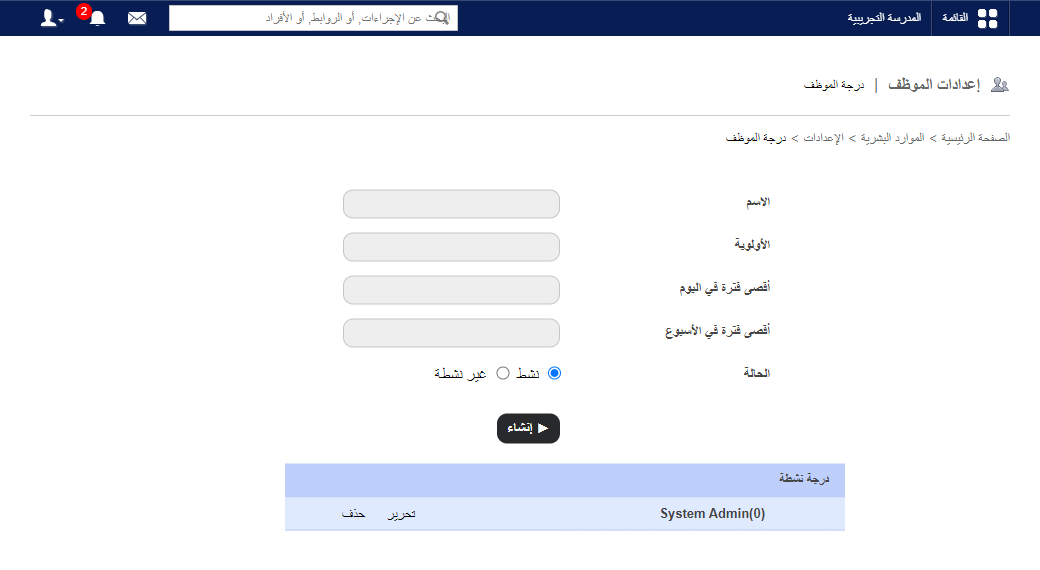Click the search magnifier icon
Image resolution: width=1040 pixels, height=570 pixels.
click(x=442, y=18)
